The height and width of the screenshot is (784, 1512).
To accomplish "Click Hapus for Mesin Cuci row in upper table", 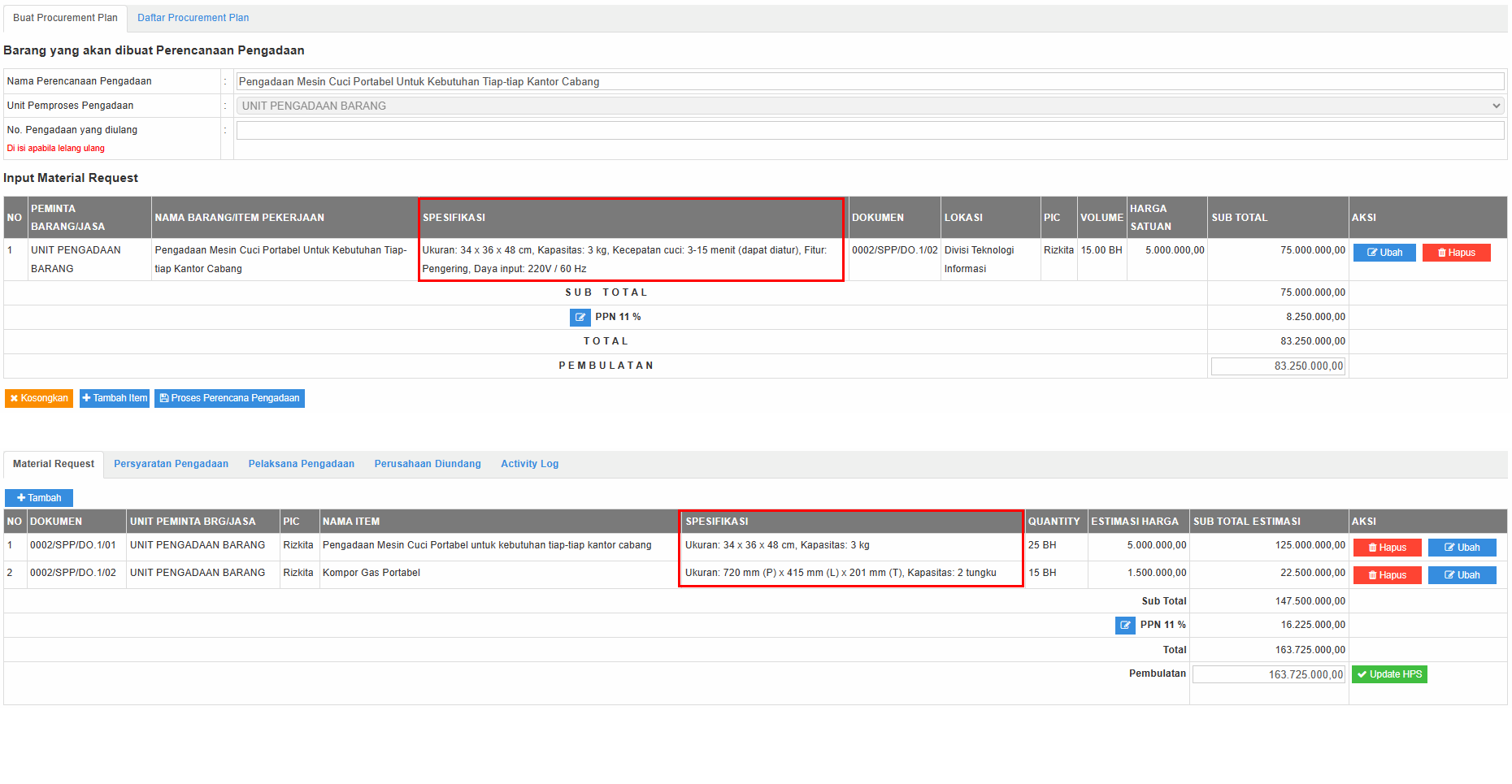I will (1456, 253).
